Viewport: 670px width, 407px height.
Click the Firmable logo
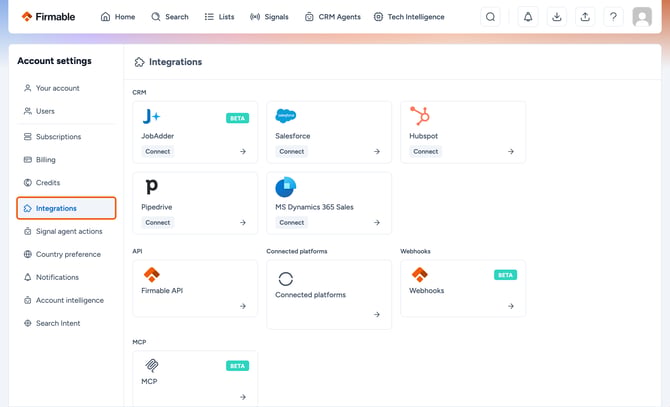(48, 17)
